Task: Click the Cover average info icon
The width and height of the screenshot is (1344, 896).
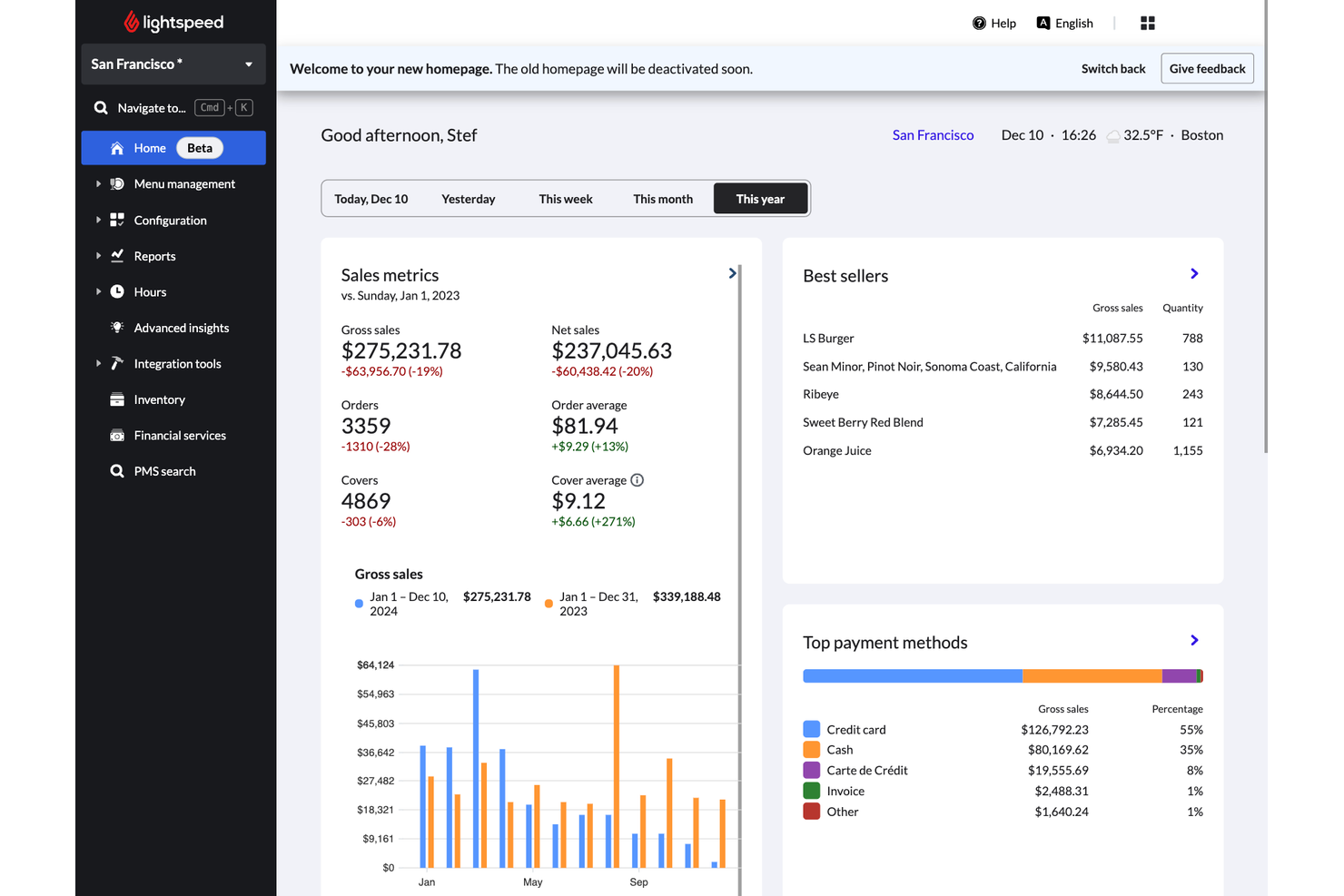Action: (x=637, y=479)
